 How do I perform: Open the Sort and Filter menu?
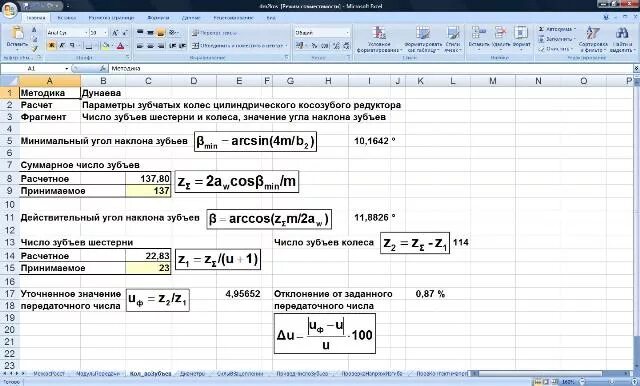pyautogui.click(x=593, y=39)
